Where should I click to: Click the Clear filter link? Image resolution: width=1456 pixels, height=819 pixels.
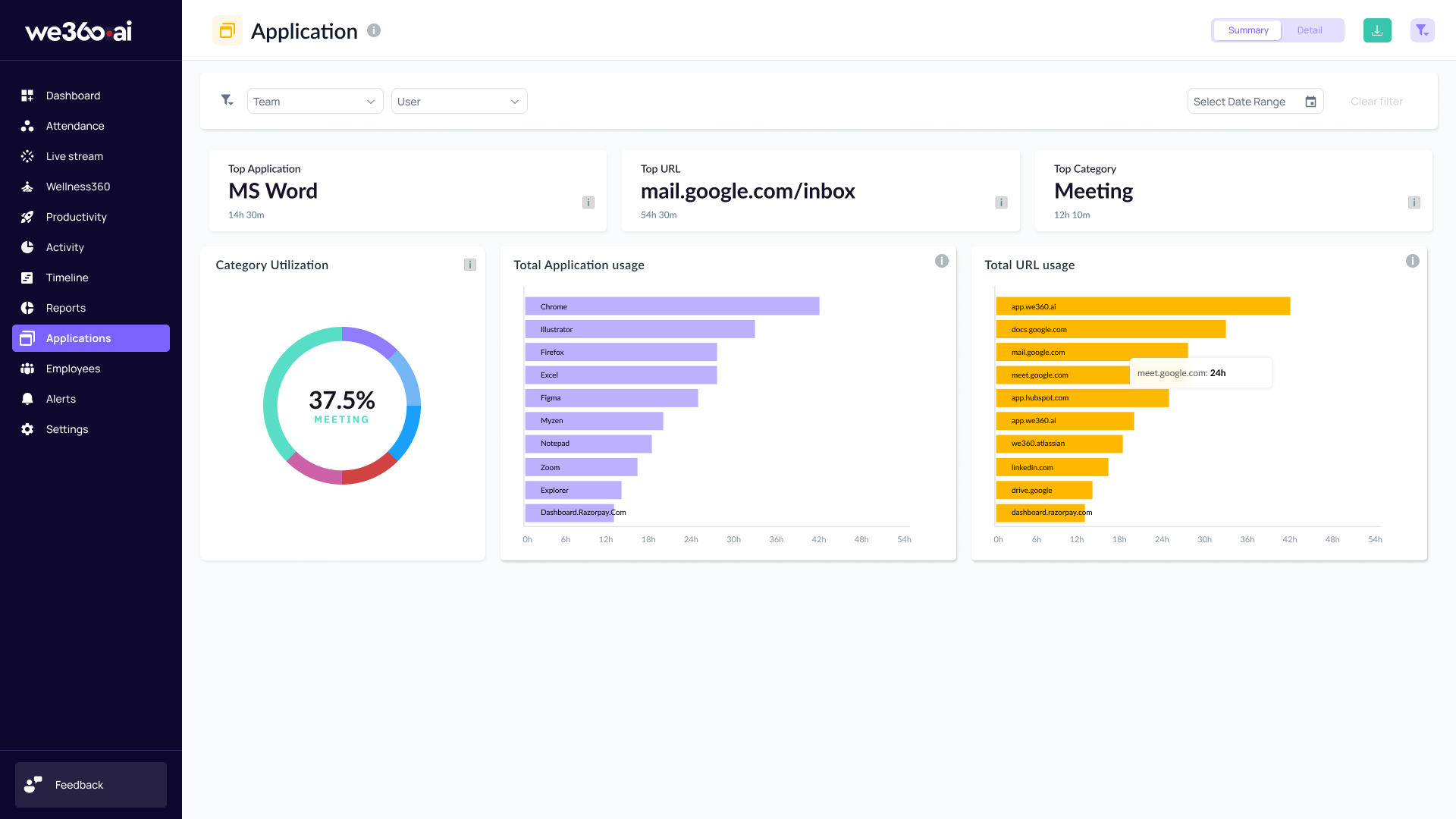(x=1376, y=102)
